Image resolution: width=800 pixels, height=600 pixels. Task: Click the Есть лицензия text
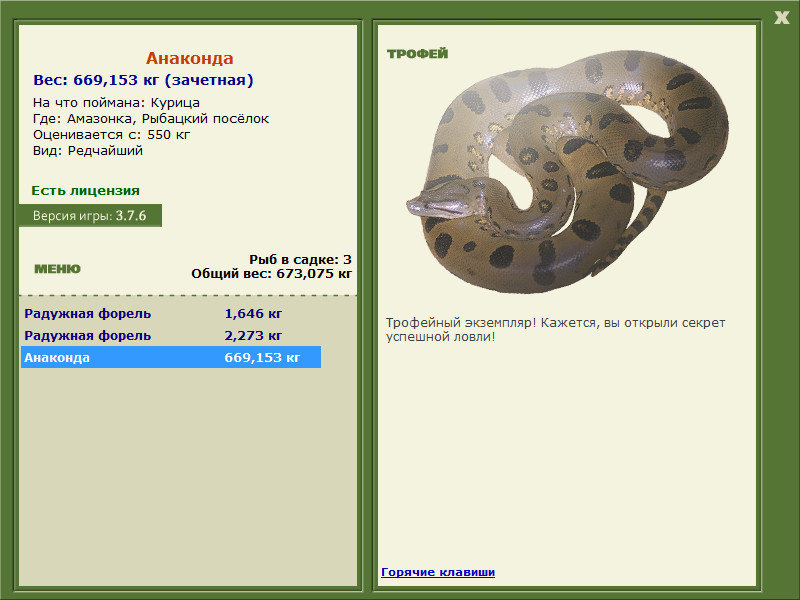(x=85, y=190)
